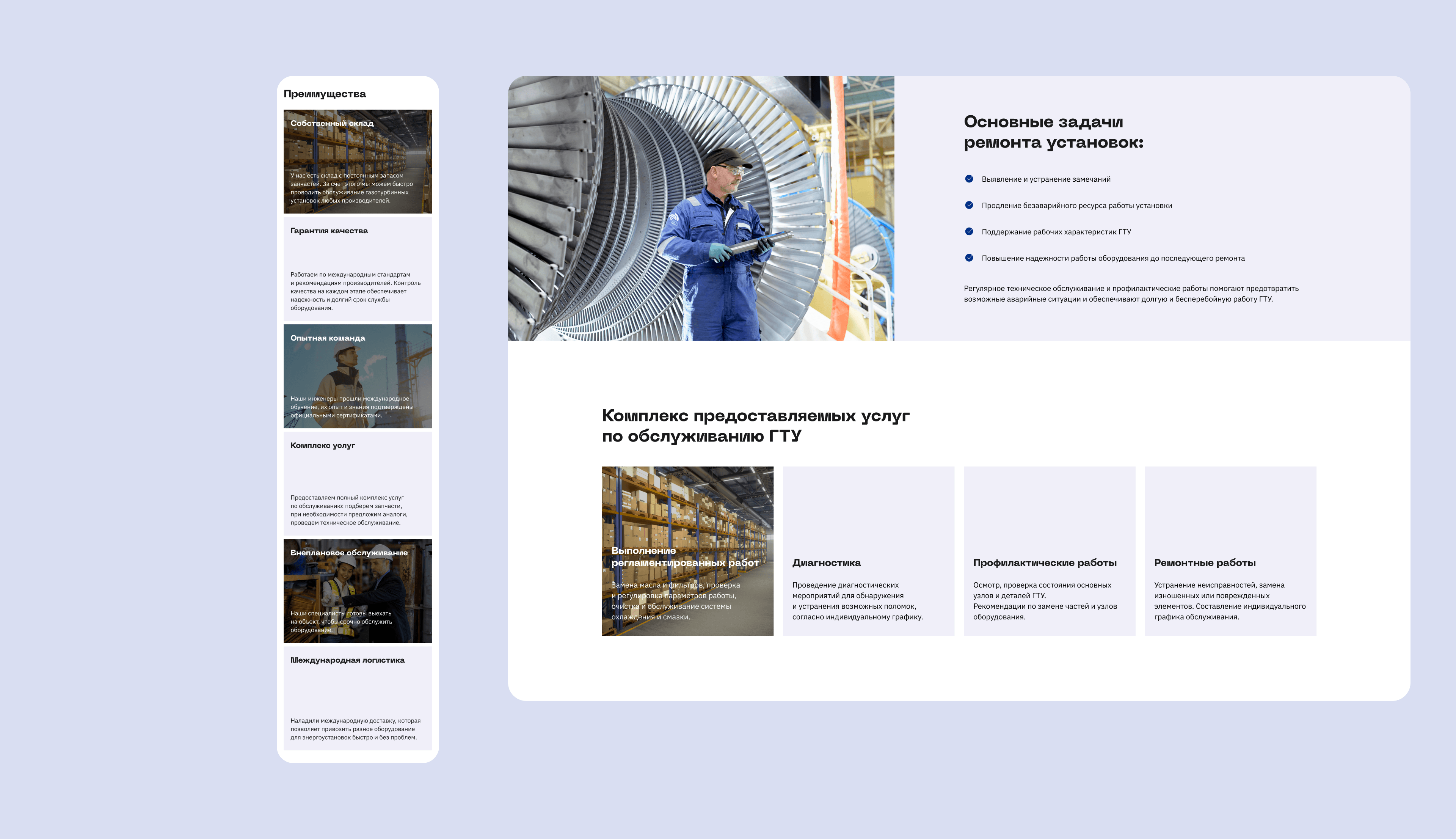Open the Ремонтные работы service card
Viewport: 1456px width, 839px height.
1230,551
